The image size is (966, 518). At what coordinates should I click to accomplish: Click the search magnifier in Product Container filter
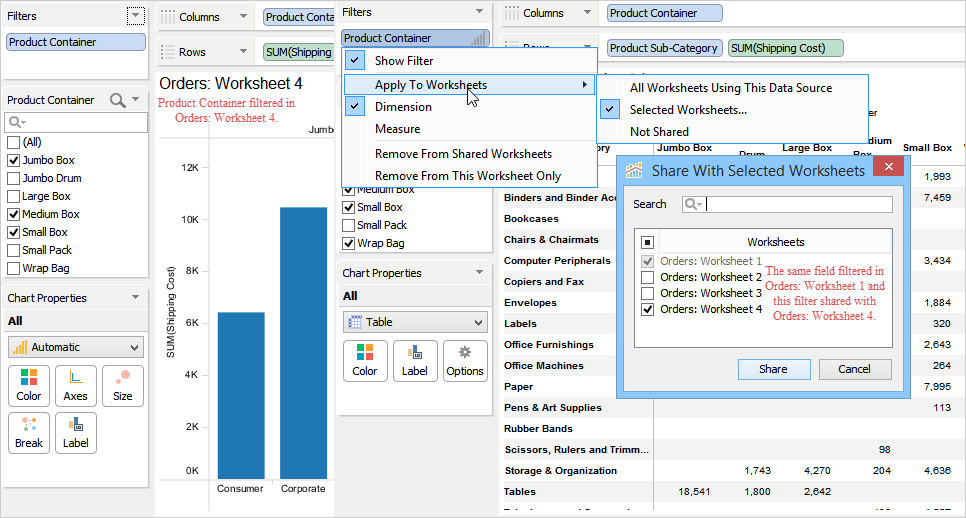[x=117, y=100]
